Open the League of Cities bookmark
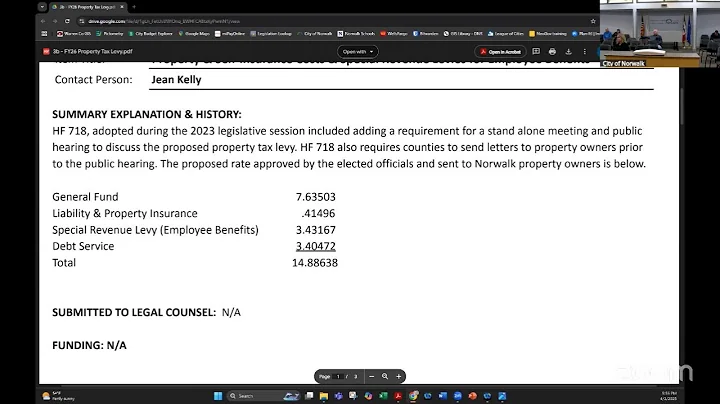 [506, 34]
